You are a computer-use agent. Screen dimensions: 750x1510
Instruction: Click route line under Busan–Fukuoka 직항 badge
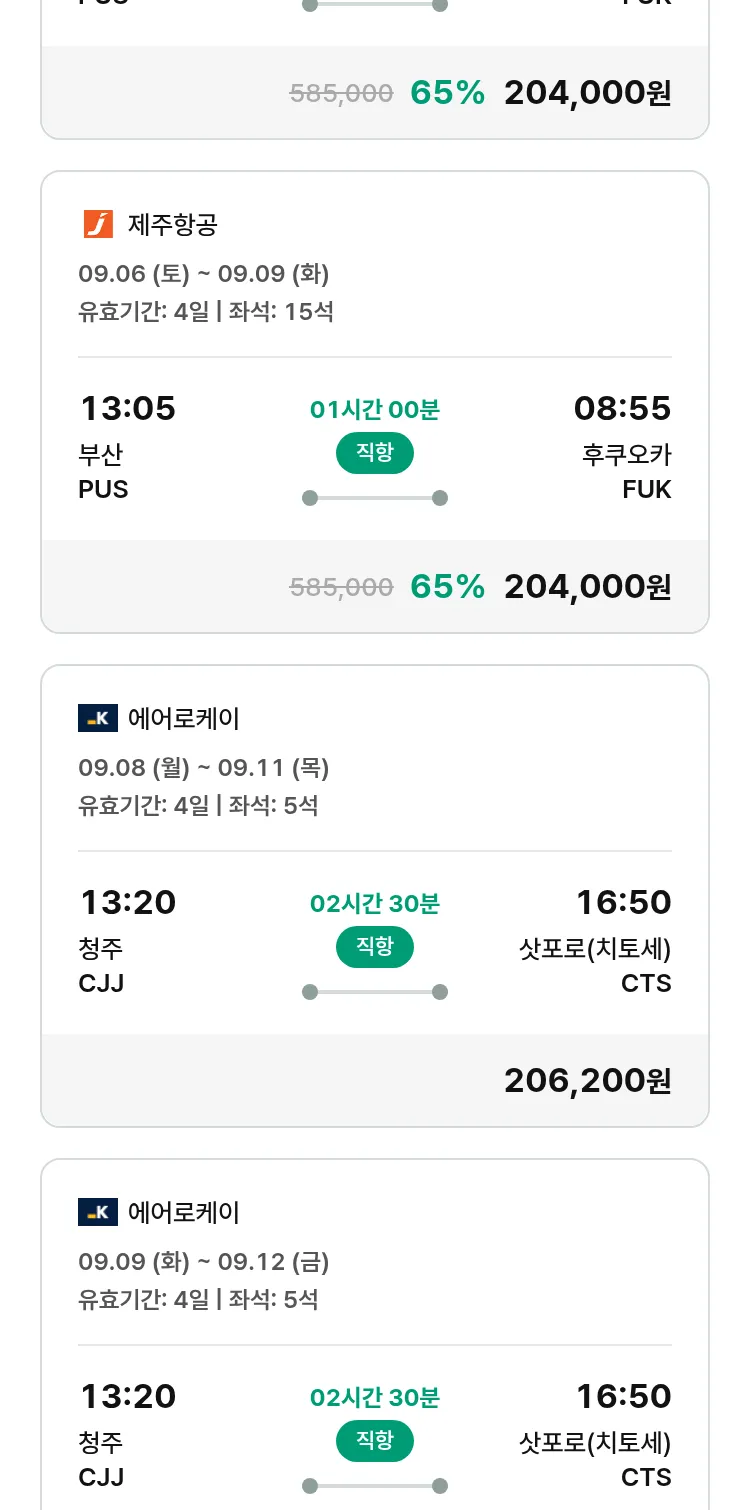374,498
